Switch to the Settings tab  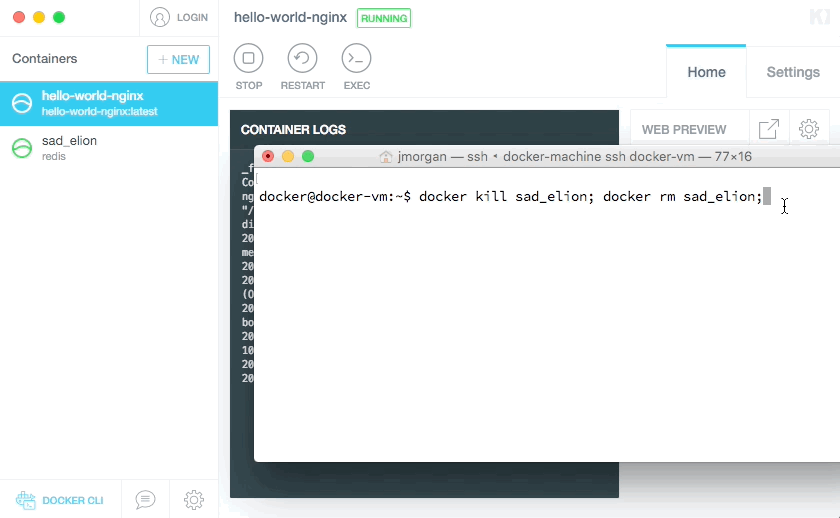pyautogui.click(x=793, y=72)
